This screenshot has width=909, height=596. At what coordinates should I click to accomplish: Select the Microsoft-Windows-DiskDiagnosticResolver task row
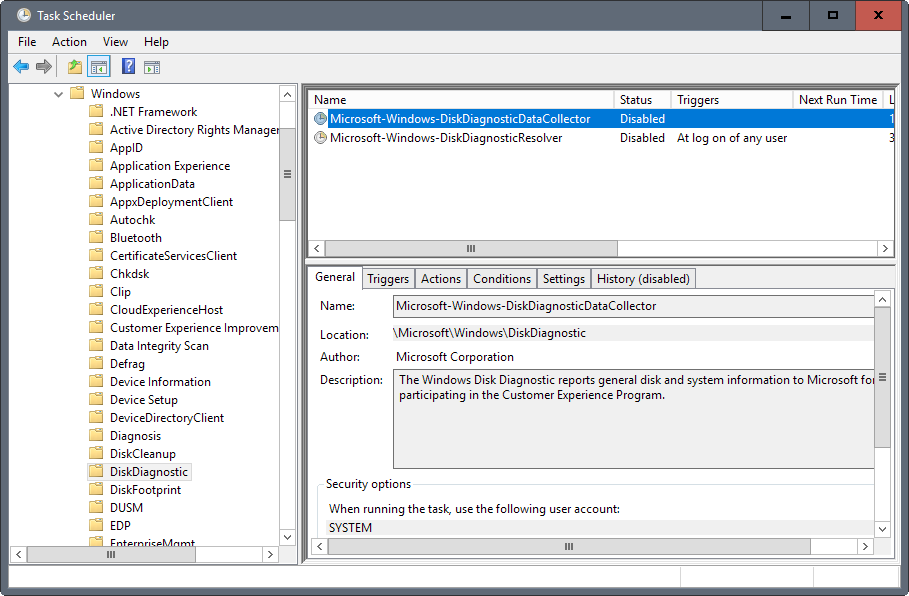click(x=602, y=138)
